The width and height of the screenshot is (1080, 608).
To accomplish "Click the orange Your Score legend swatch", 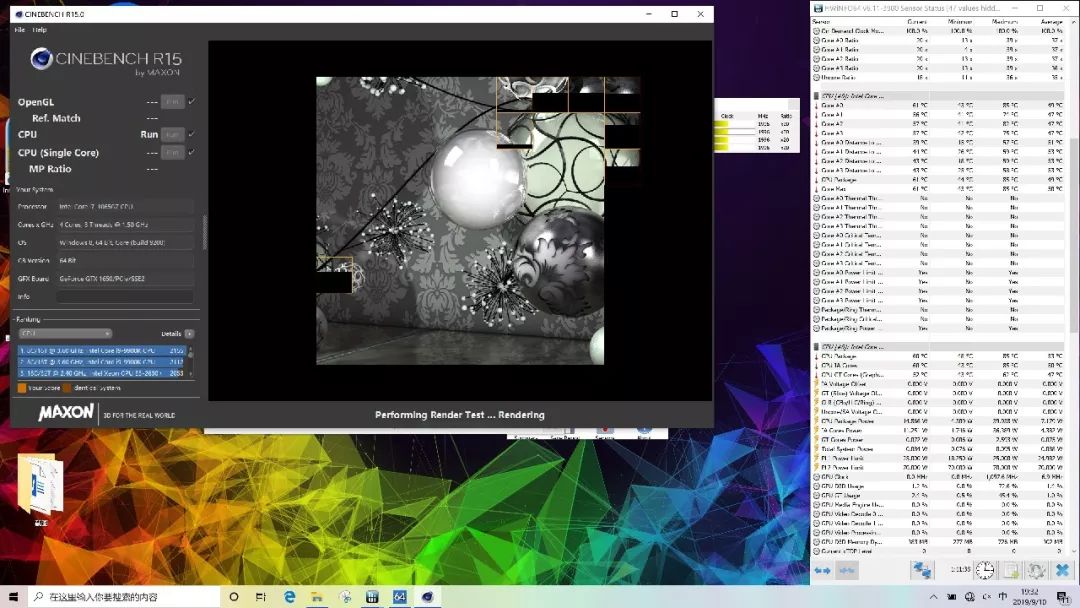I will (22, 388).
